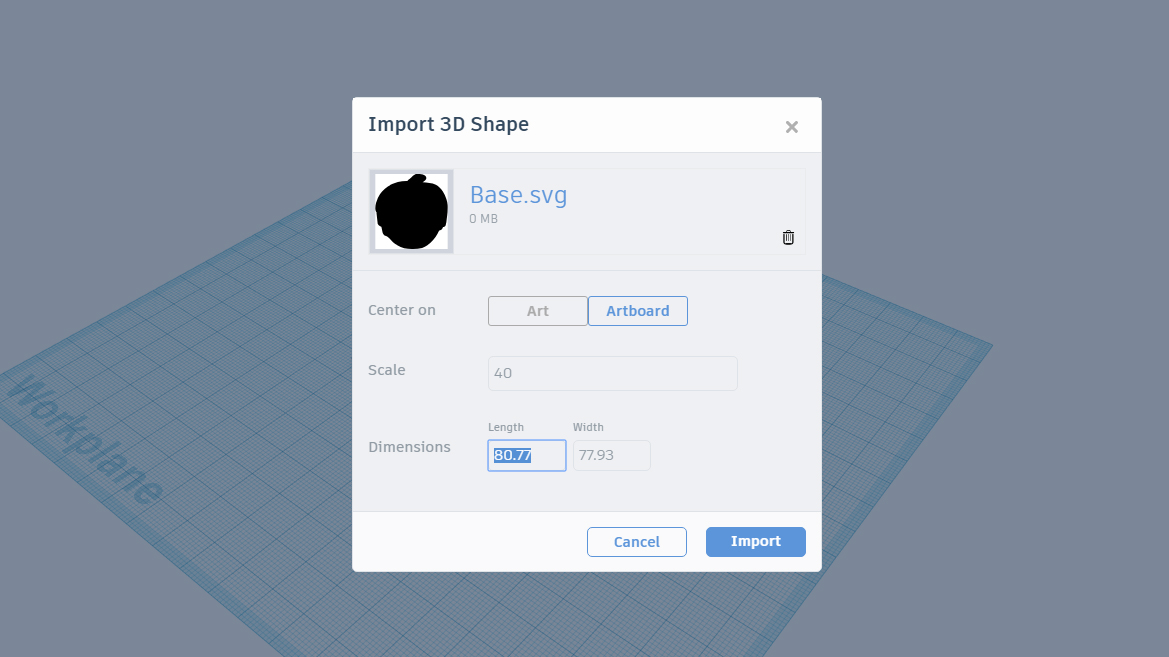Delete the Base.svg file with trash icon
The height and width of the screenshot is (657, 1169).
[x=788, y=237]
